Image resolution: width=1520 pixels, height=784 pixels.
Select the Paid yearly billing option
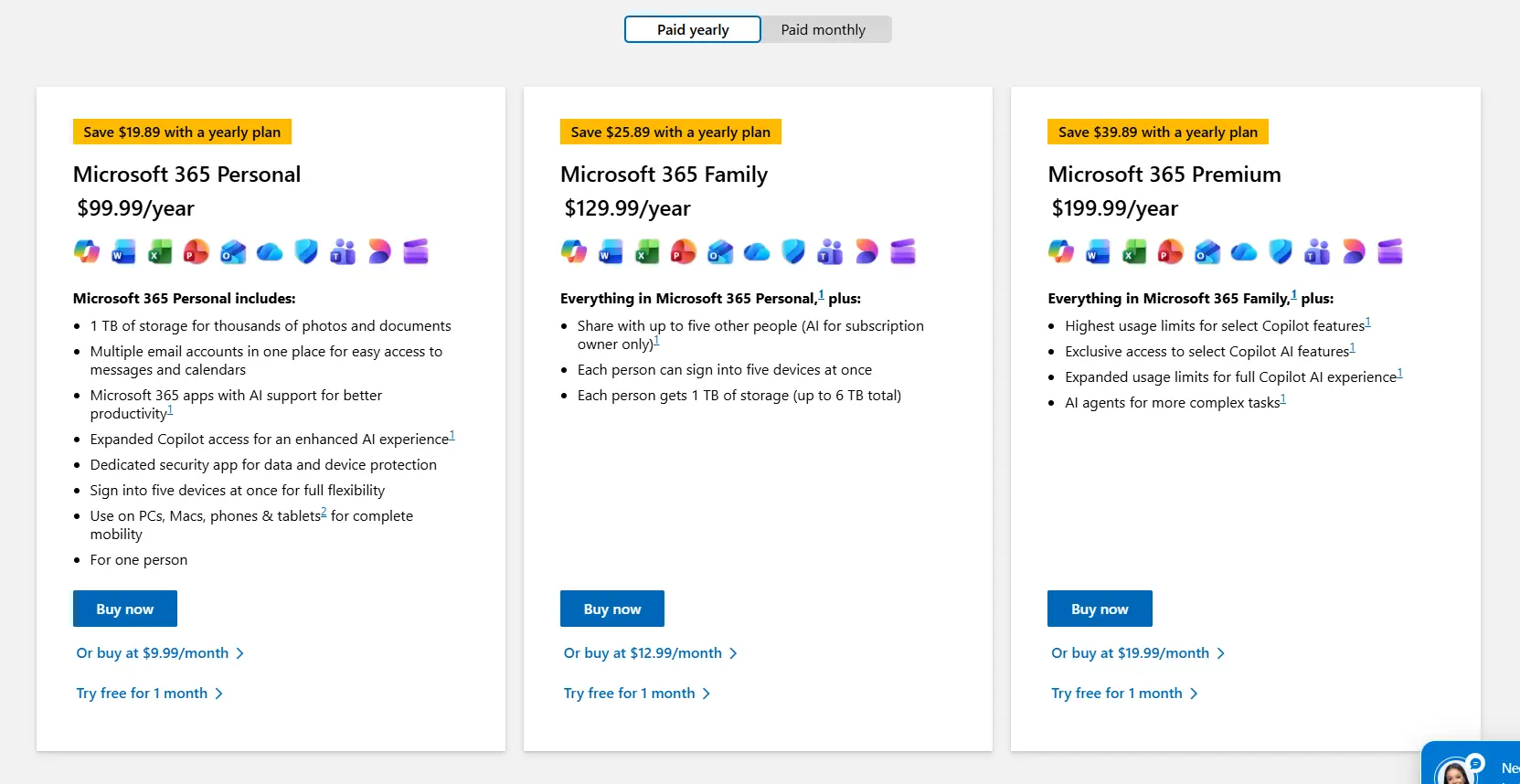click(693, 29)
